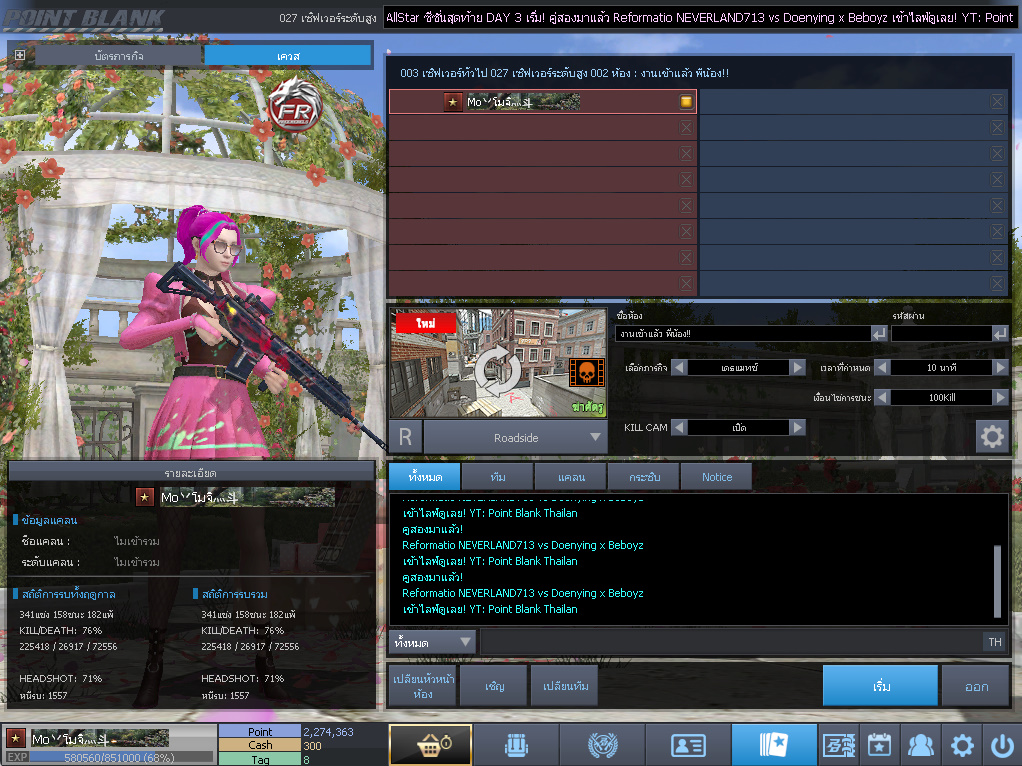Open the inventory backpack icon
The width and height of the screenshot is (1022, 766).
(x=515, y=745)
